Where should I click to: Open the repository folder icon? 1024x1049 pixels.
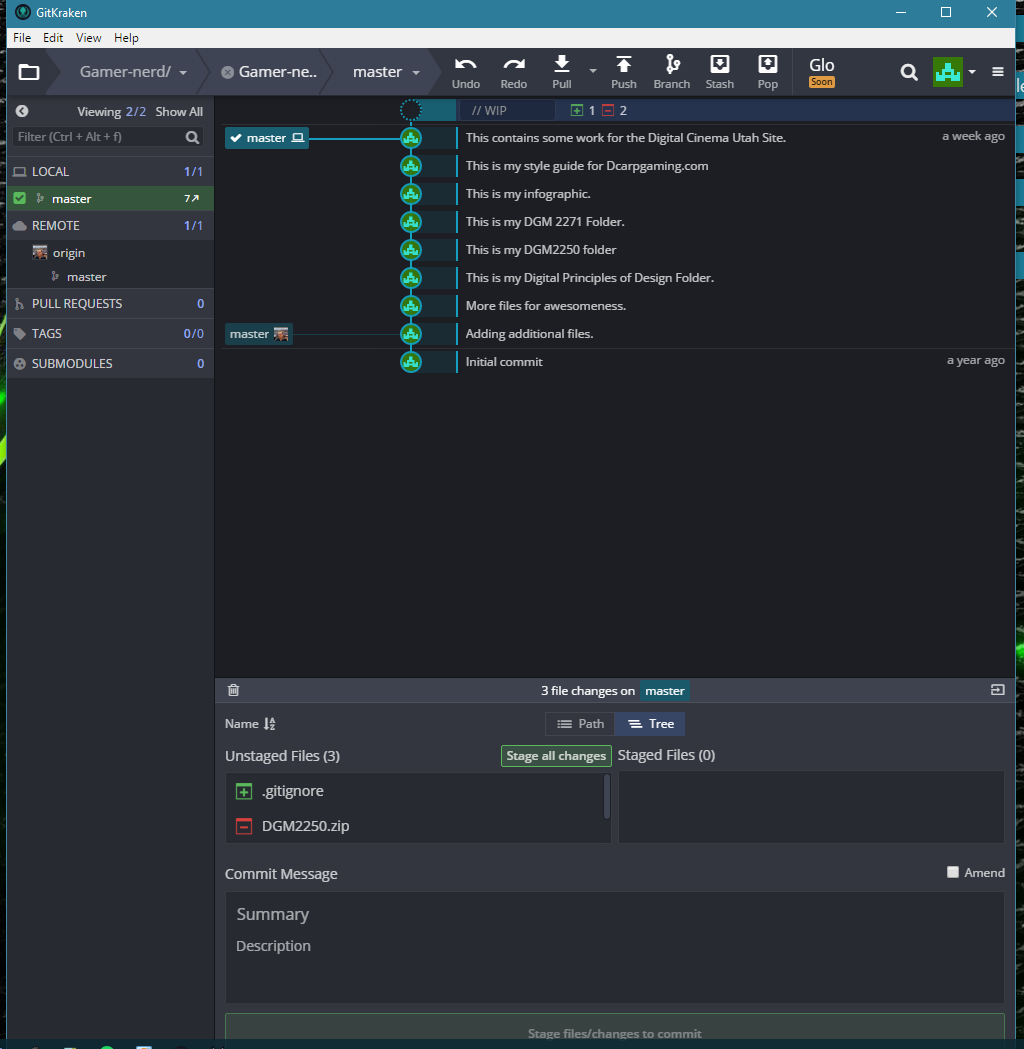[x=29, y=72]
